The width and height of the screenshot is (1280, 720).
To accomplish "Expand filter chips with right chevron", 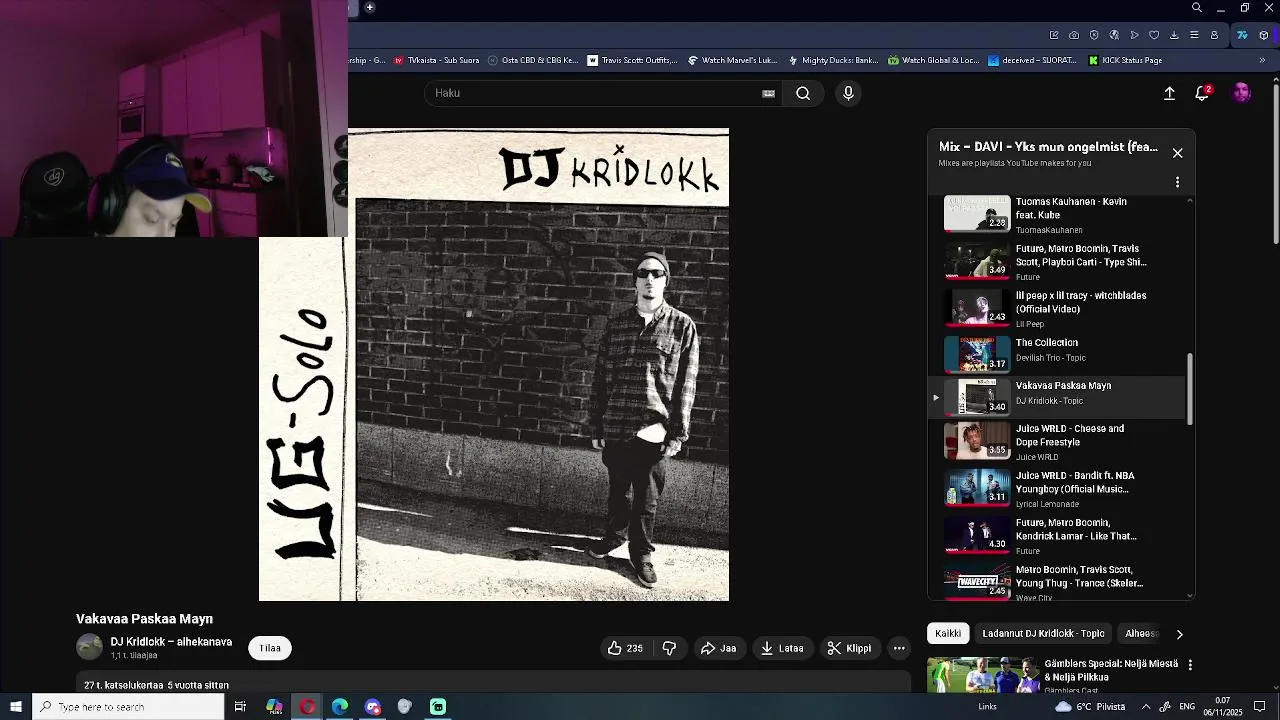I will click(x=1179, y=634).
